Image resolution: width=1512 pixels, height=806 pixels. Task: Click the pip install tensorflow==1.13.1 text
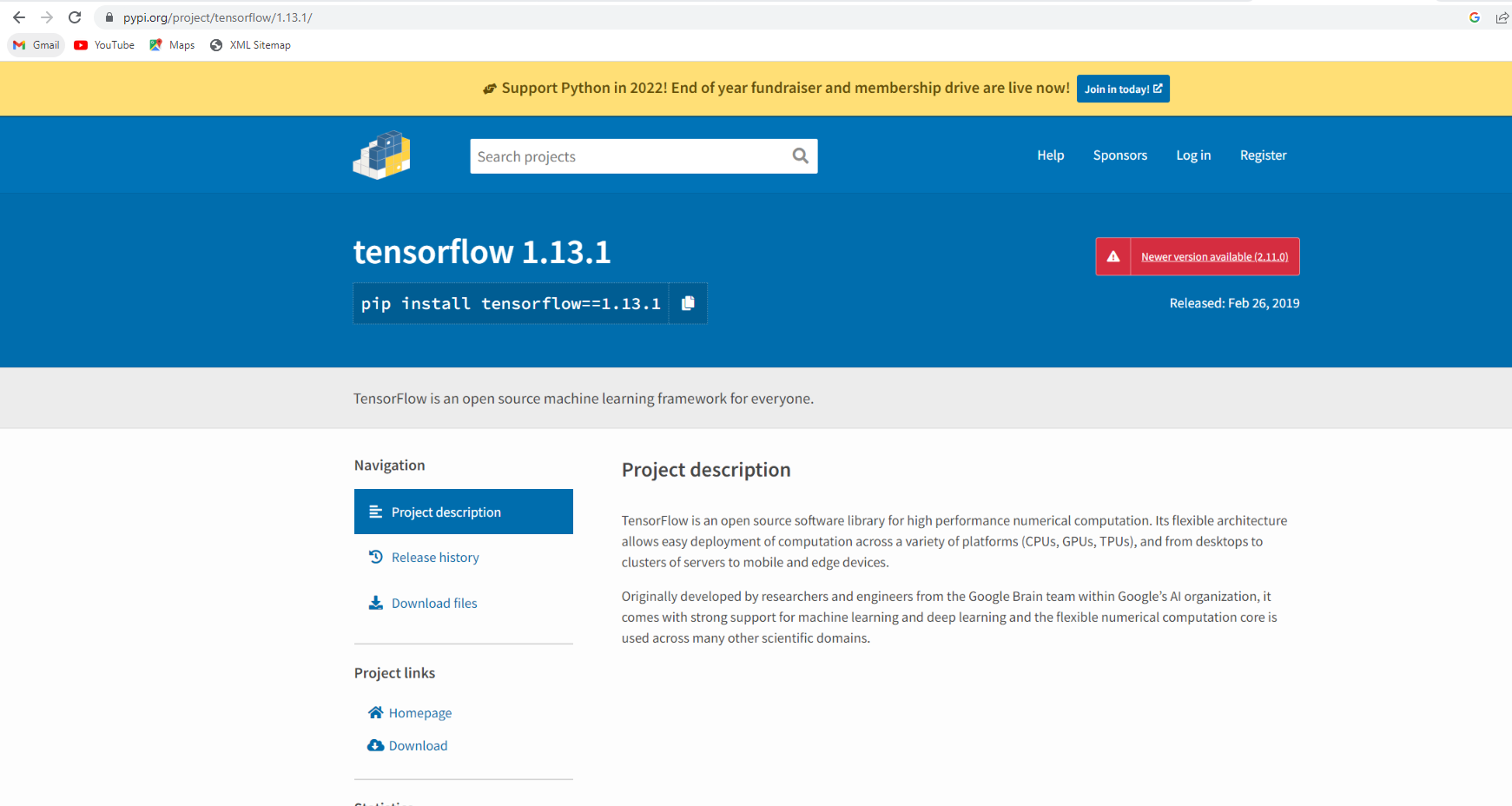(511, 304)
